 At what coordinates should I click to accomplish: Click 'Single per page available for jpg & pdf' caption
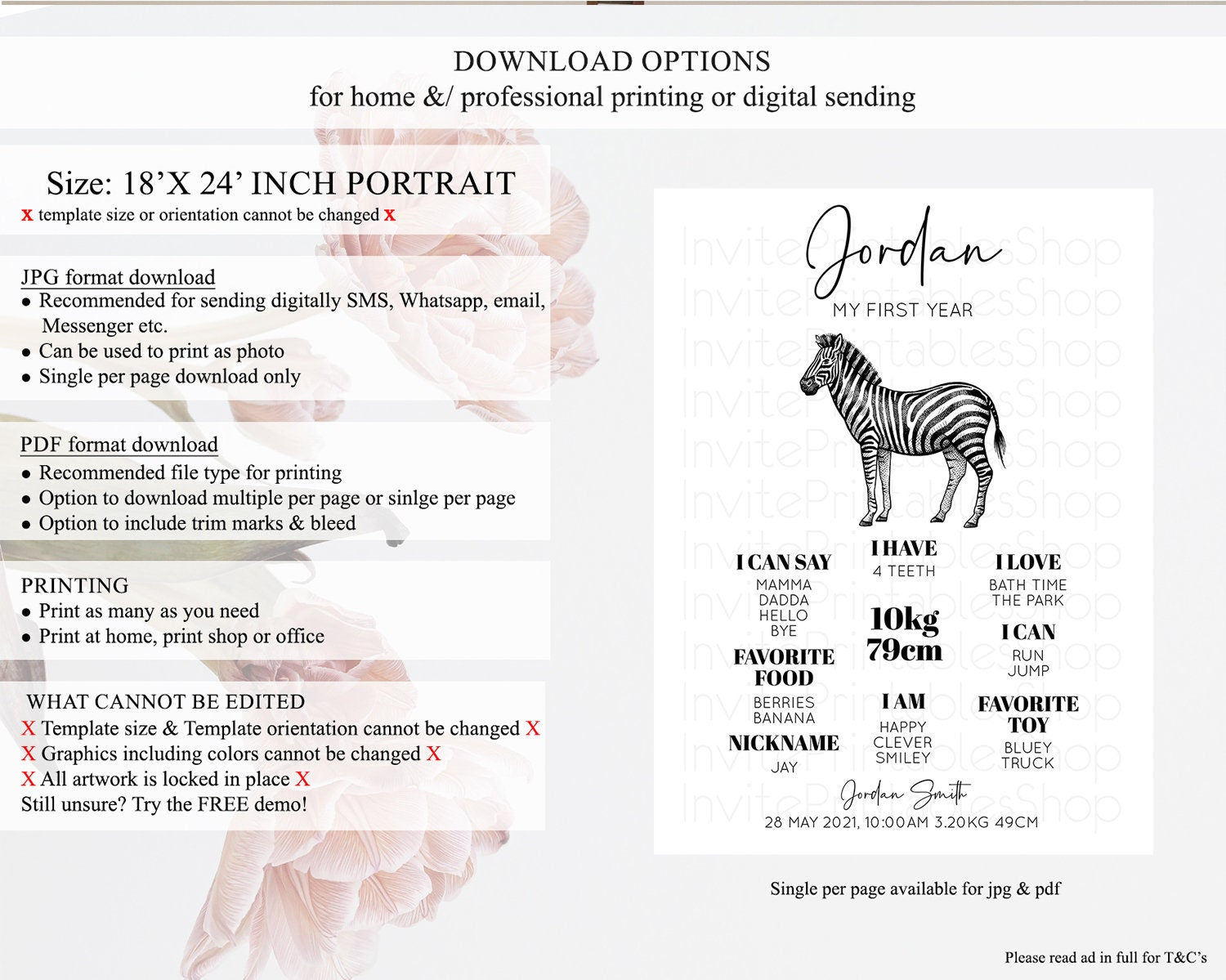[x=915, y=888]
